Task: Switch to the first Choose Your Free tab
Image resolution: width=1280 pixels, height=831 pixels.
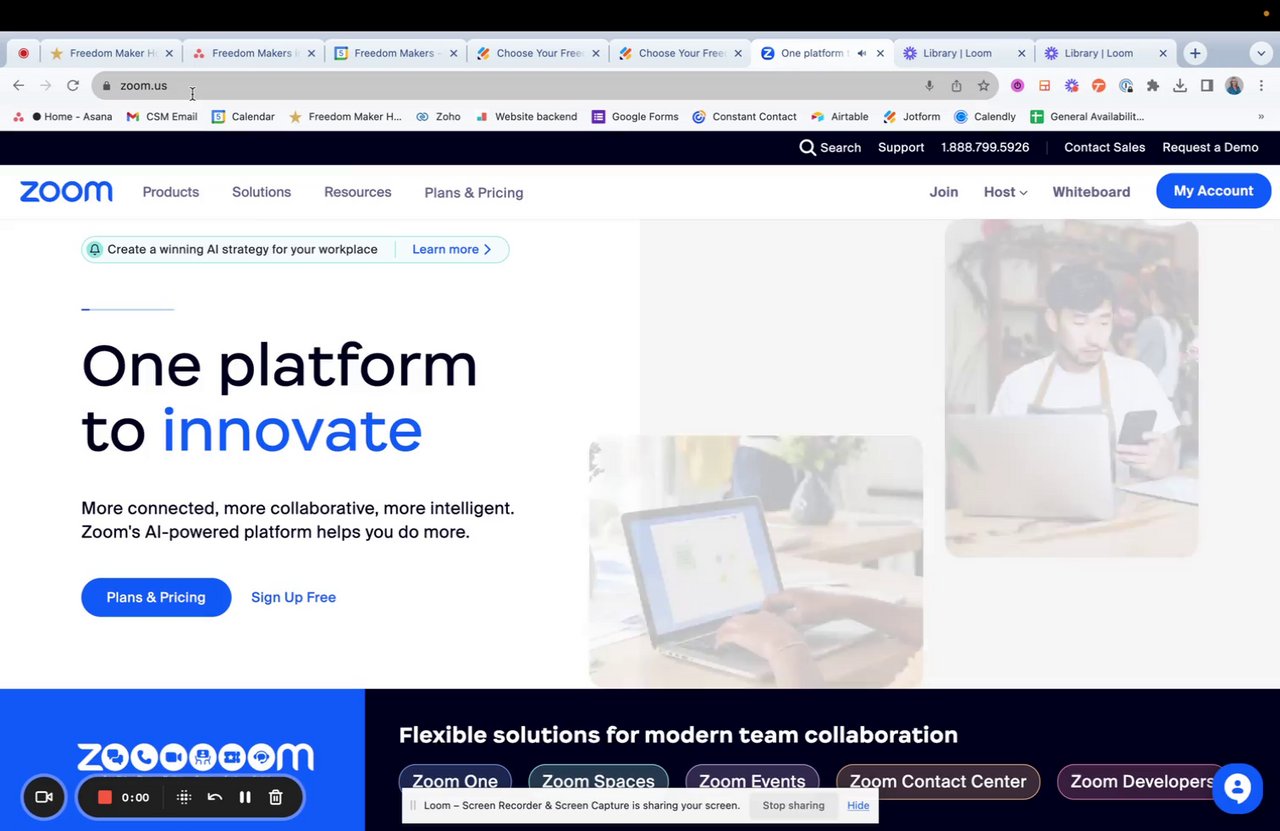Action: click(537, 53)
